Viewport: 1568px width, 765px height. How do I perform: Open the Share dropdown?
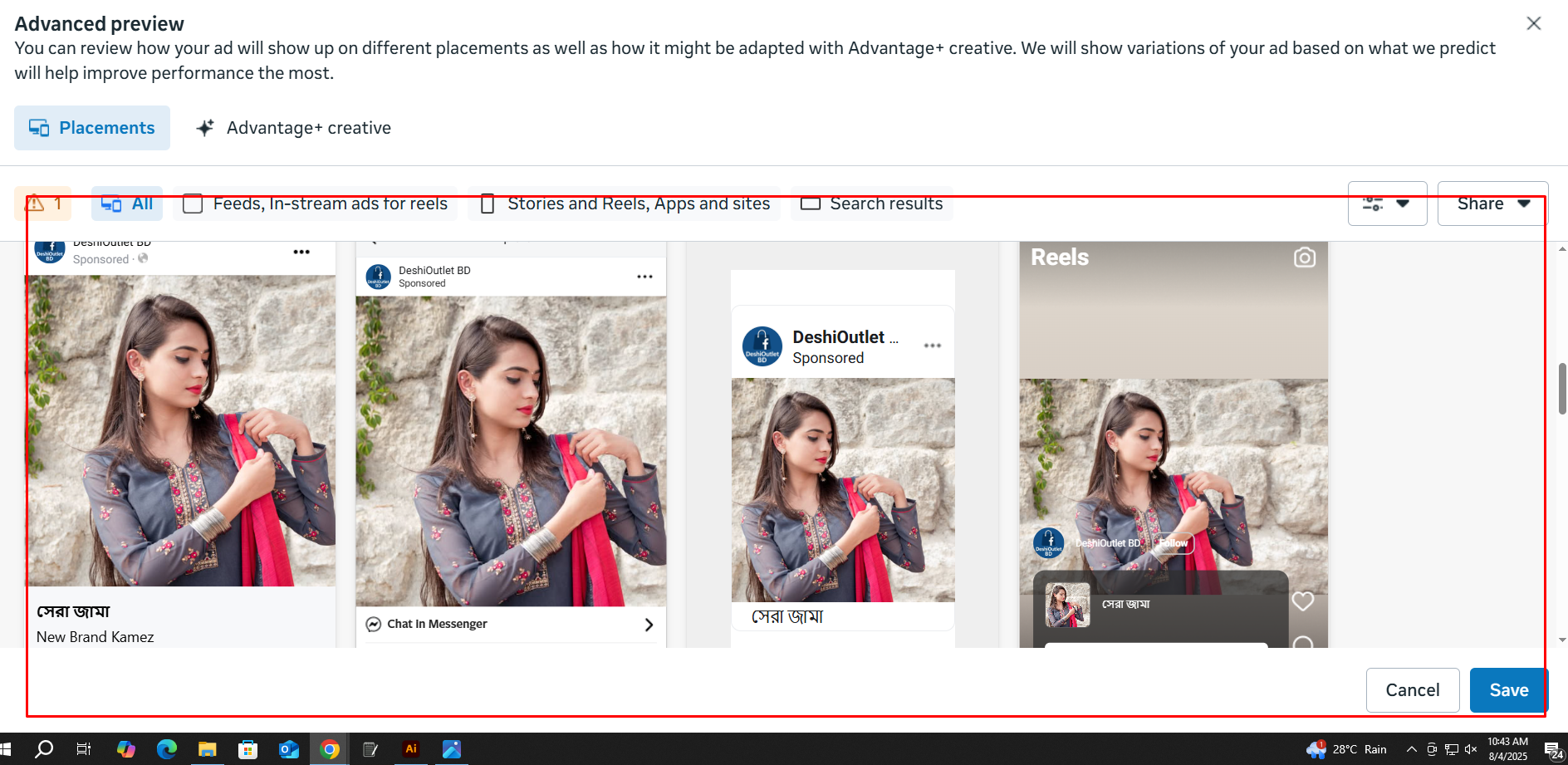coord(1492,204)
